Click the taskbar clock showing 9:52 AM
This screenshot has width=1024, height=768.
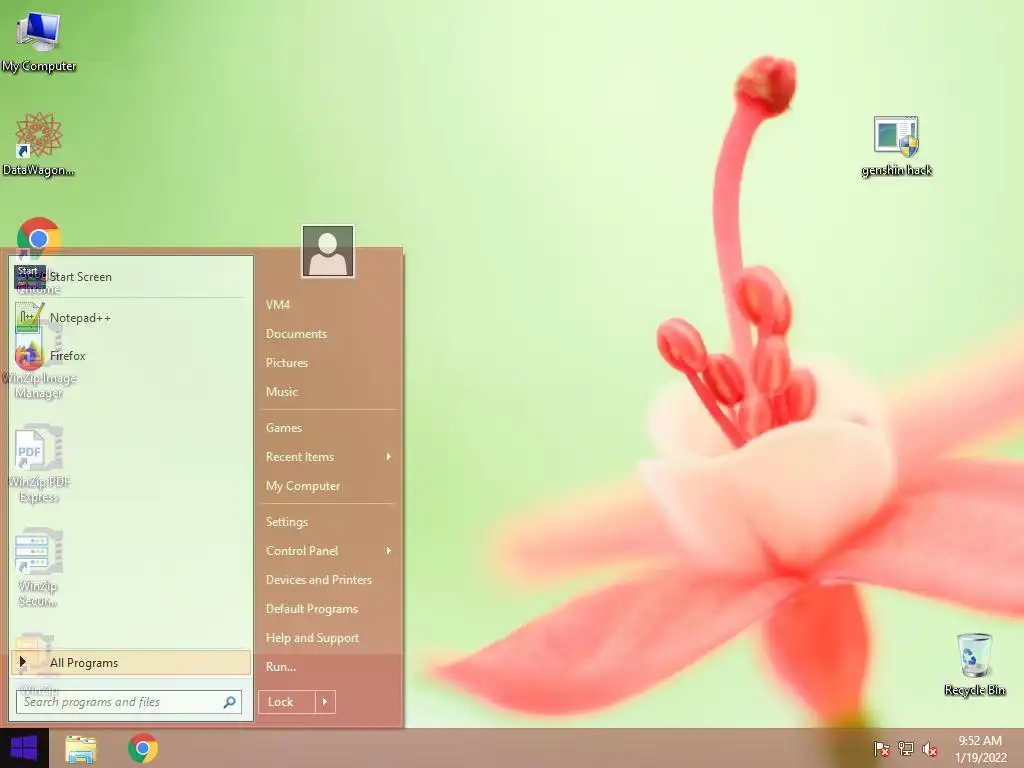tap(980, 749)
